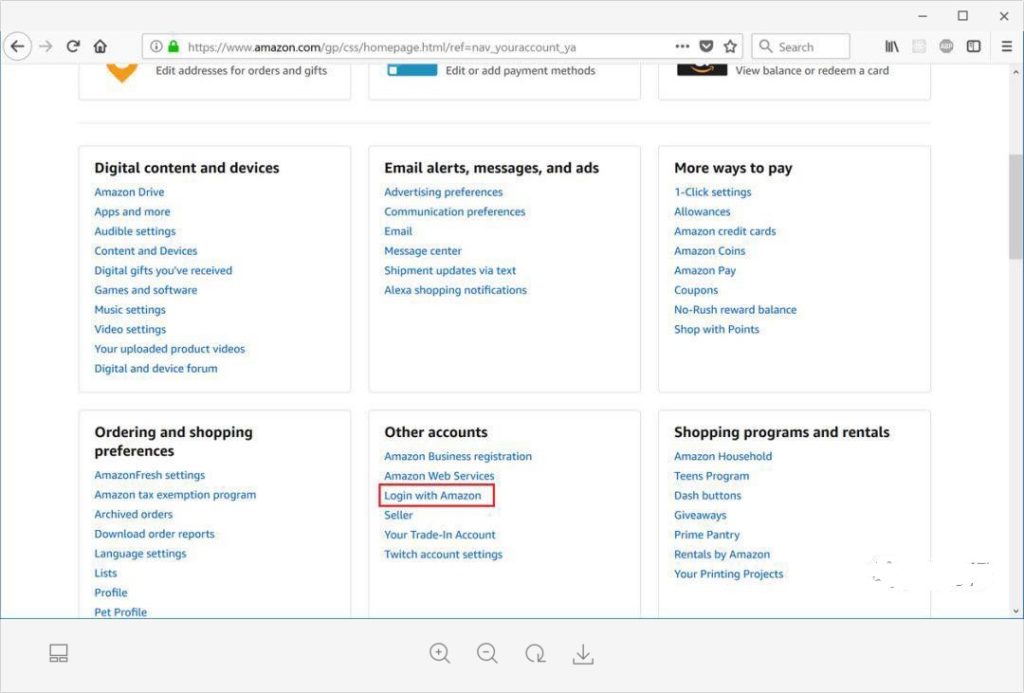Download the image with the download icon
This screenshot has height=693, width=1024.
(x=583, y=654)
